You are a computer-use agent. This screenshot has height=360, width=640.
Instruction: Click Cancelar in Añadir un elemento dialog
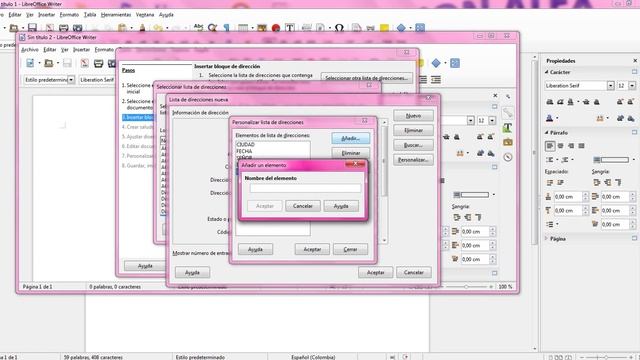click(x=302, y=206)
